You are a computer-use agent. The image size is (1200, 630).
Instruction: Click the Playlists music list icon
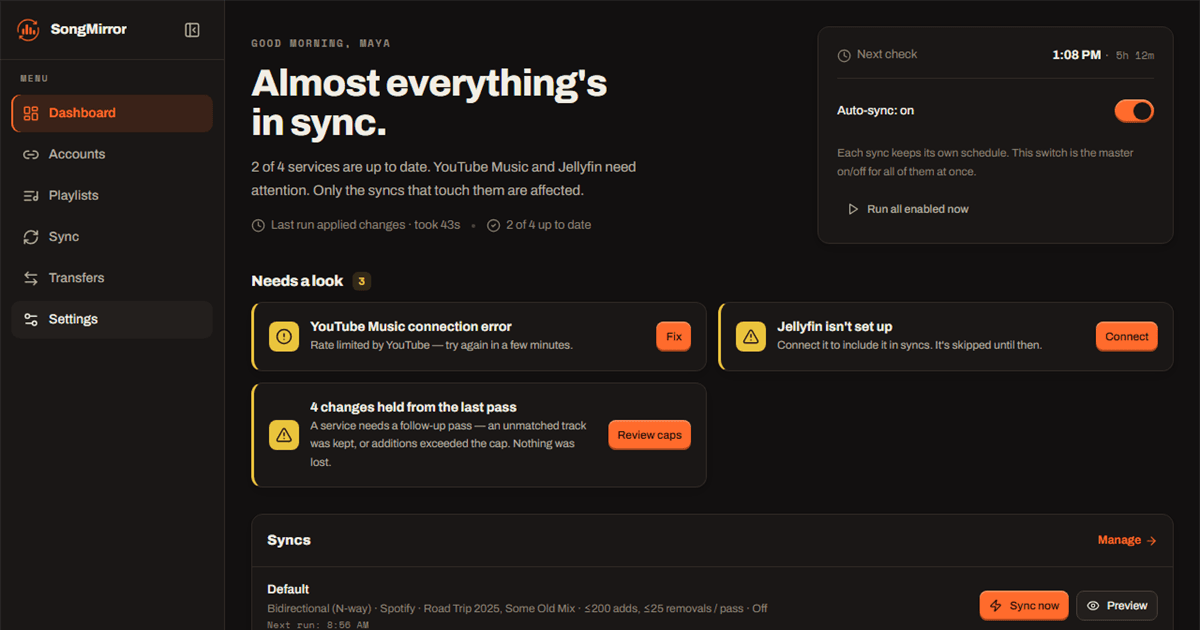click(31, 196)
